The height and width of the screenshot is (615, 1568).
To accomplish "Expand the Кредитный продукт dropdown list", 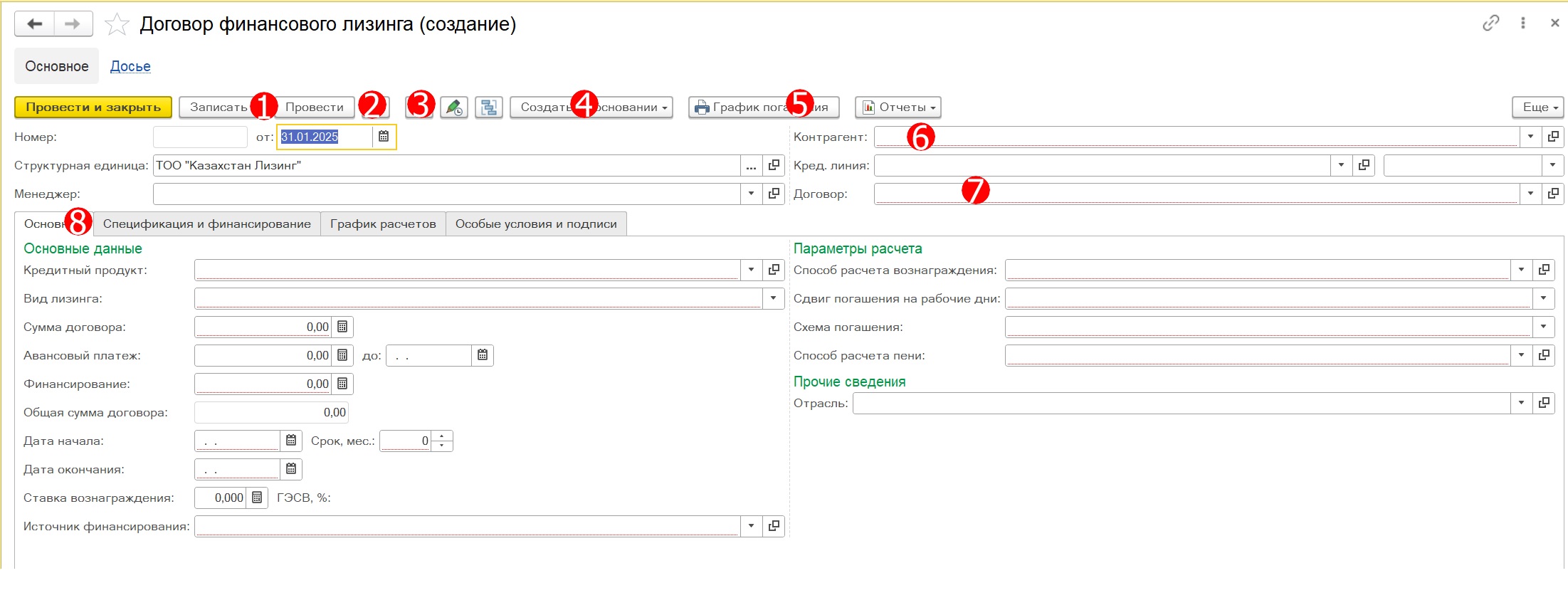I will tap(751, 270).
